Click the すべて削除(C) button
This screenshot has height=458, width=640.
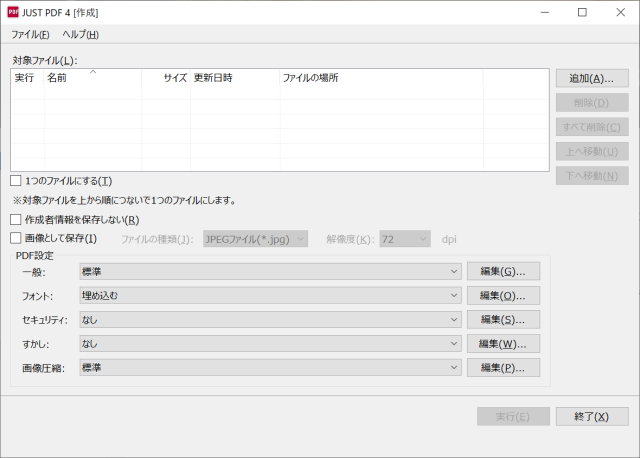pos(592,127)
